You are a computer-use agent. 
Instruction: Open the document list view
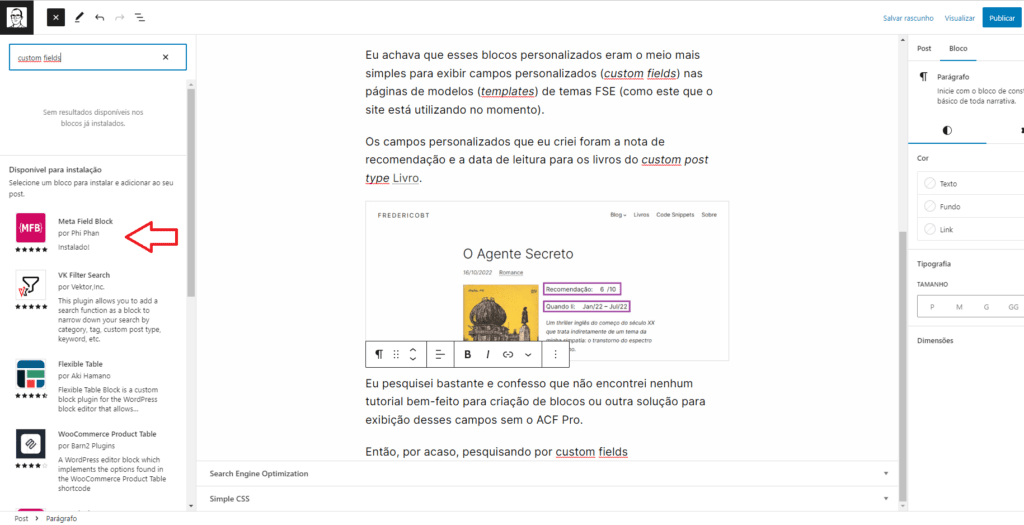coord(140,18)
